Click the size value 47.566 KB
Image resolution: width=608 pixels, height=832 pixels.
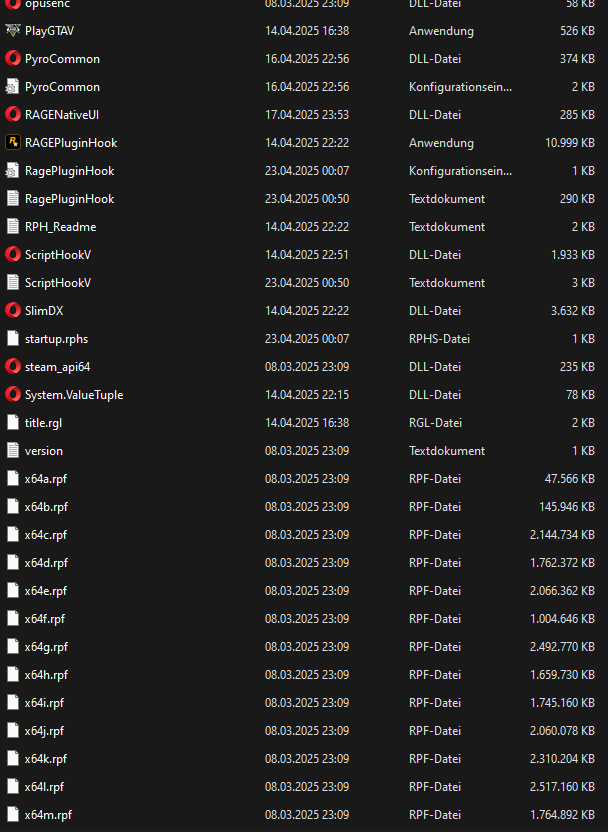pos(569,479)
